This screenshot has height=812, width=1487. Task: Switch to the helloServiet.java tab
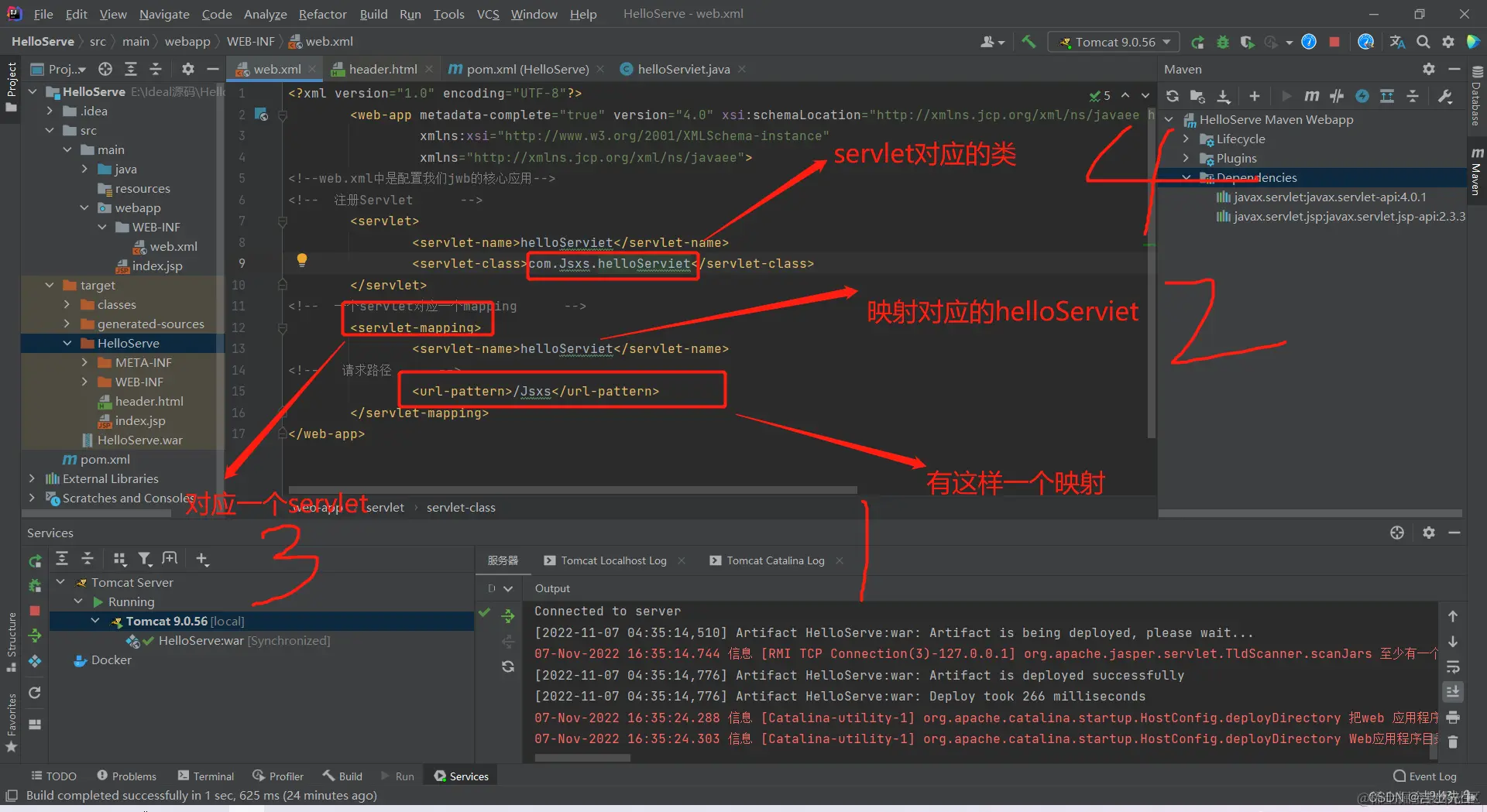683,69
